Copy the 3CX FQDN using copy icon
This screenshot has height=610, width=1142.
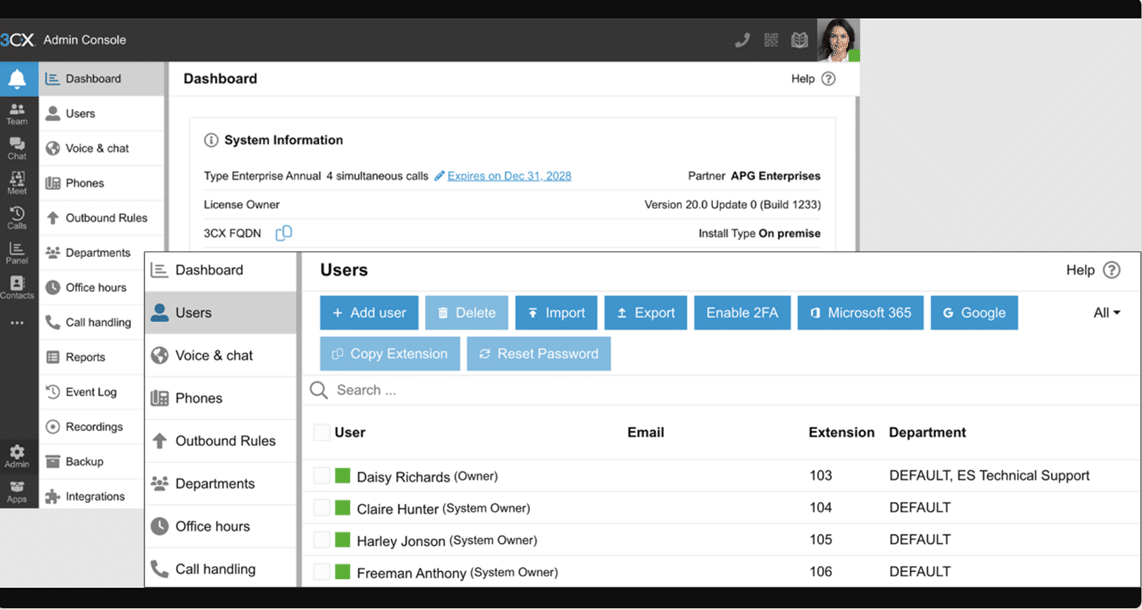click(x=284, y=233)
